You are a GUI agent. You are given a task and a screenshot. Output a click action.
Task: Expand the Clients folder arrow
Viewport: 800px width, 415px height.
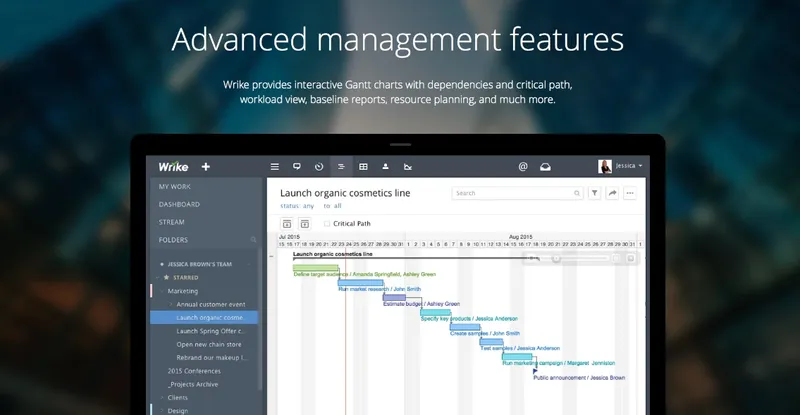(162, 398)
